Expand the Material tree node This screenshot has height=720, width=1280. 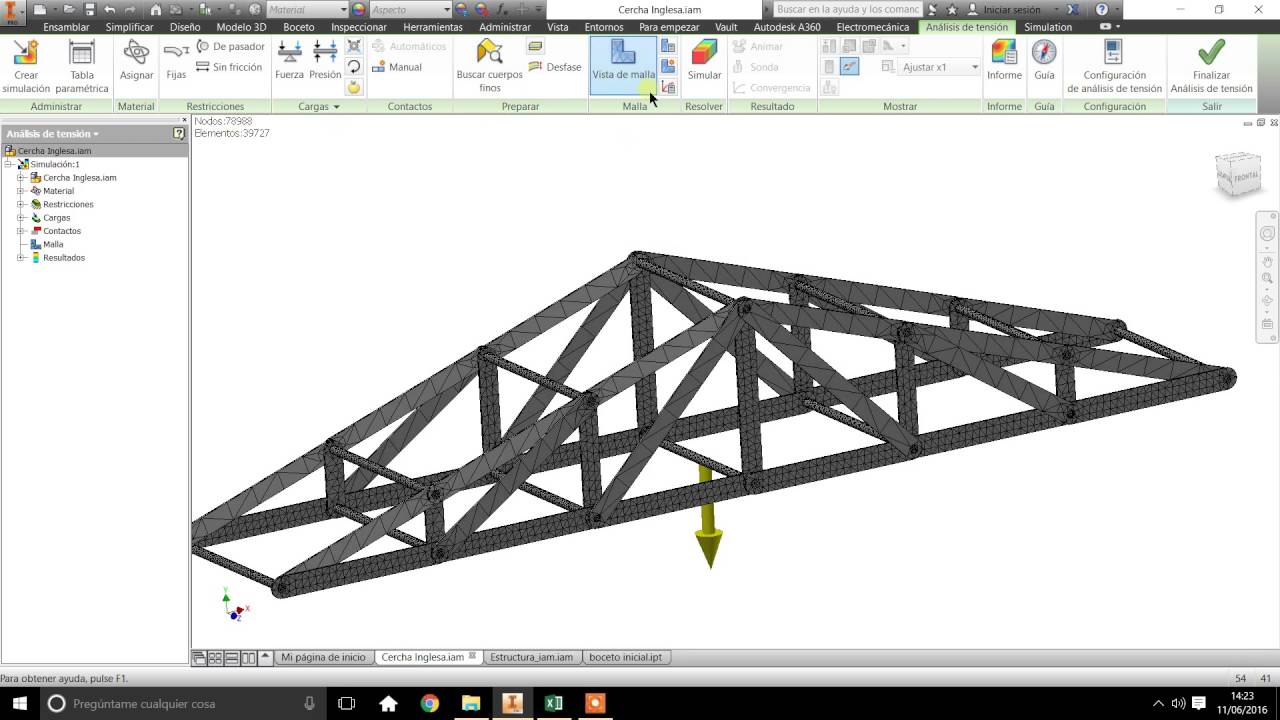(21, 191)
